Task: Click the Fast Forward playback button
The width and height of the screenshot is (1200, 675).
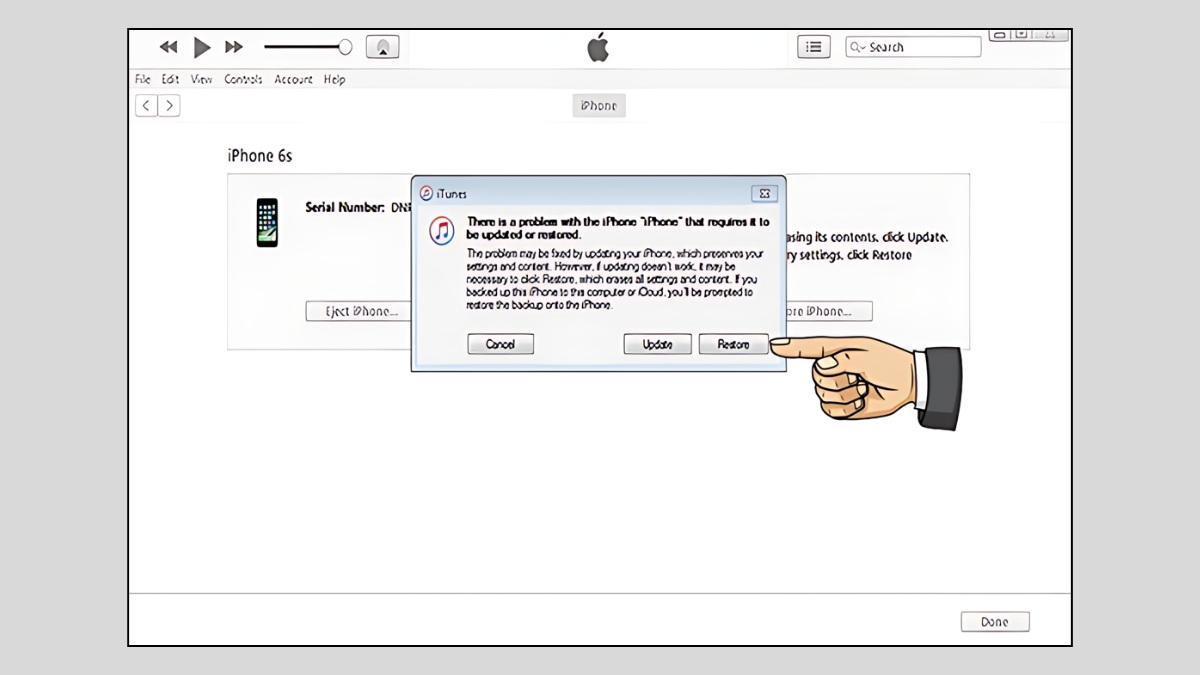Action: point(234,47)
